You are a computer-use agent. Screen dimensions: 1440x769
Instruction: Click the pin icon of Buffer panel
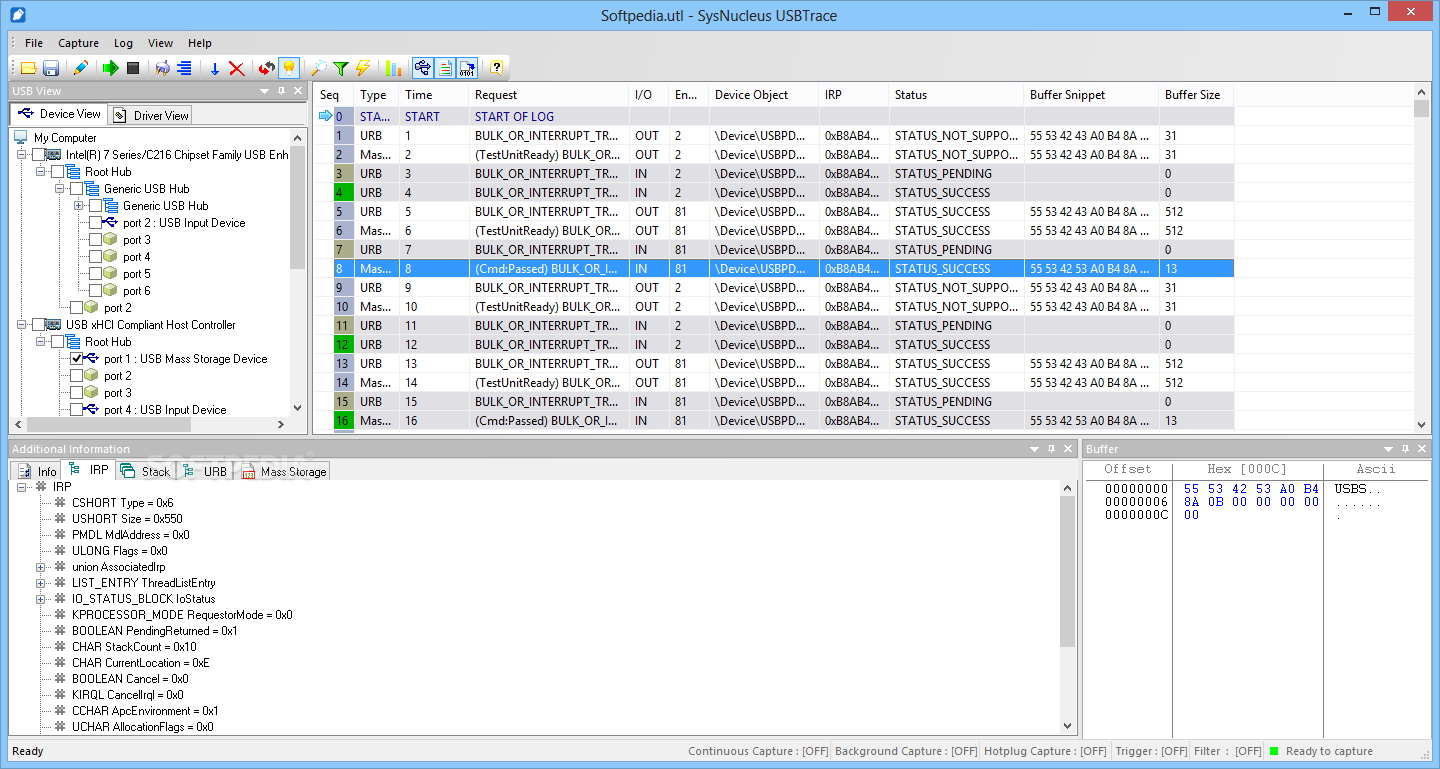[1406, 449]
